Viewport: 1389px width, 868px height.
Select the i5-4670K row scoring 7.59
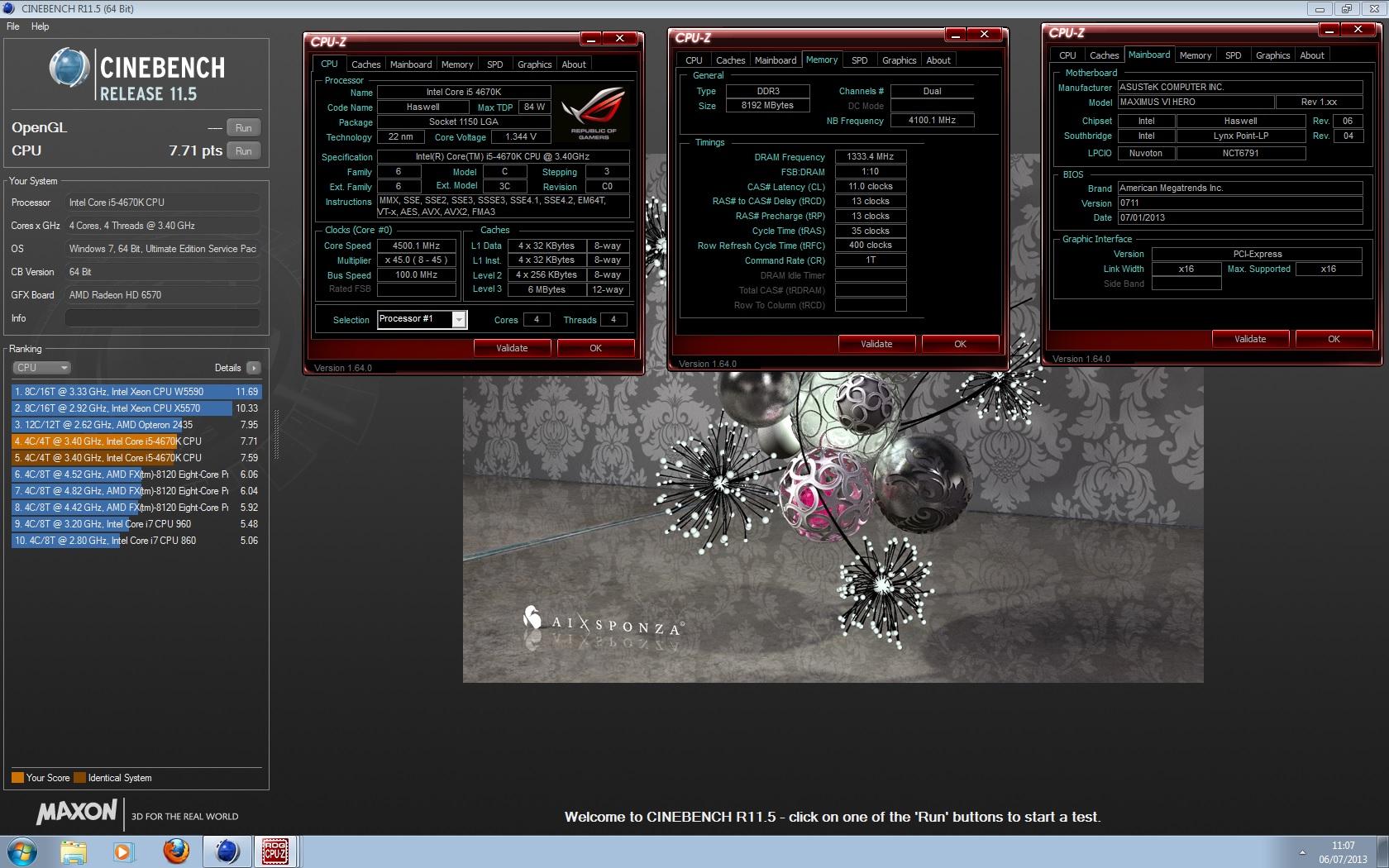(x=136, y=458)
